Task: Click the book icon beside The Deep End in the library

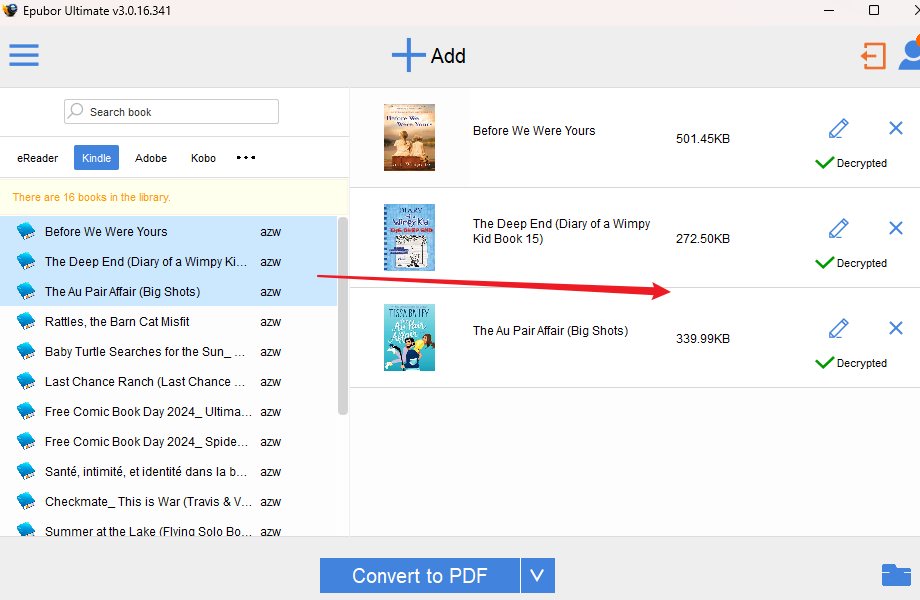Action: (26, 261)
